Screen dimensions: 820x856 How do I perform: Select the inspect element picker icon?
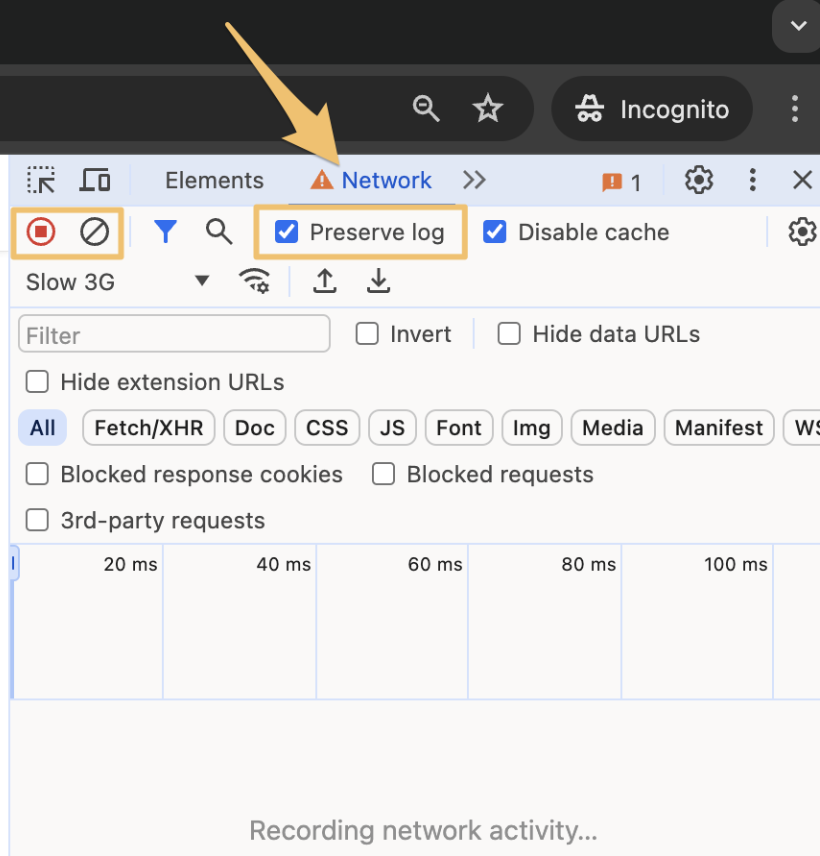tap(41, 180)
